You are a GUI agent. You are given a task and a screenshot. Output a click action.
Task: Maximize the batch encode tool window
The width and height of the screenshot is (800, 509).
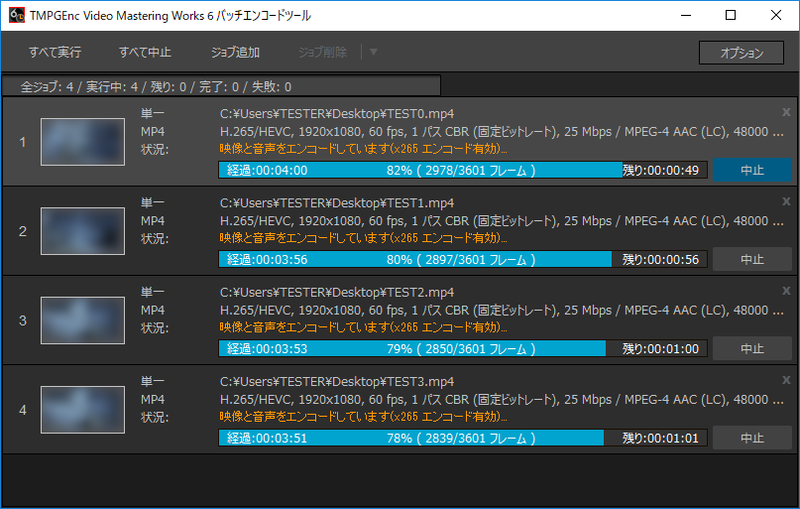(731, 15)
